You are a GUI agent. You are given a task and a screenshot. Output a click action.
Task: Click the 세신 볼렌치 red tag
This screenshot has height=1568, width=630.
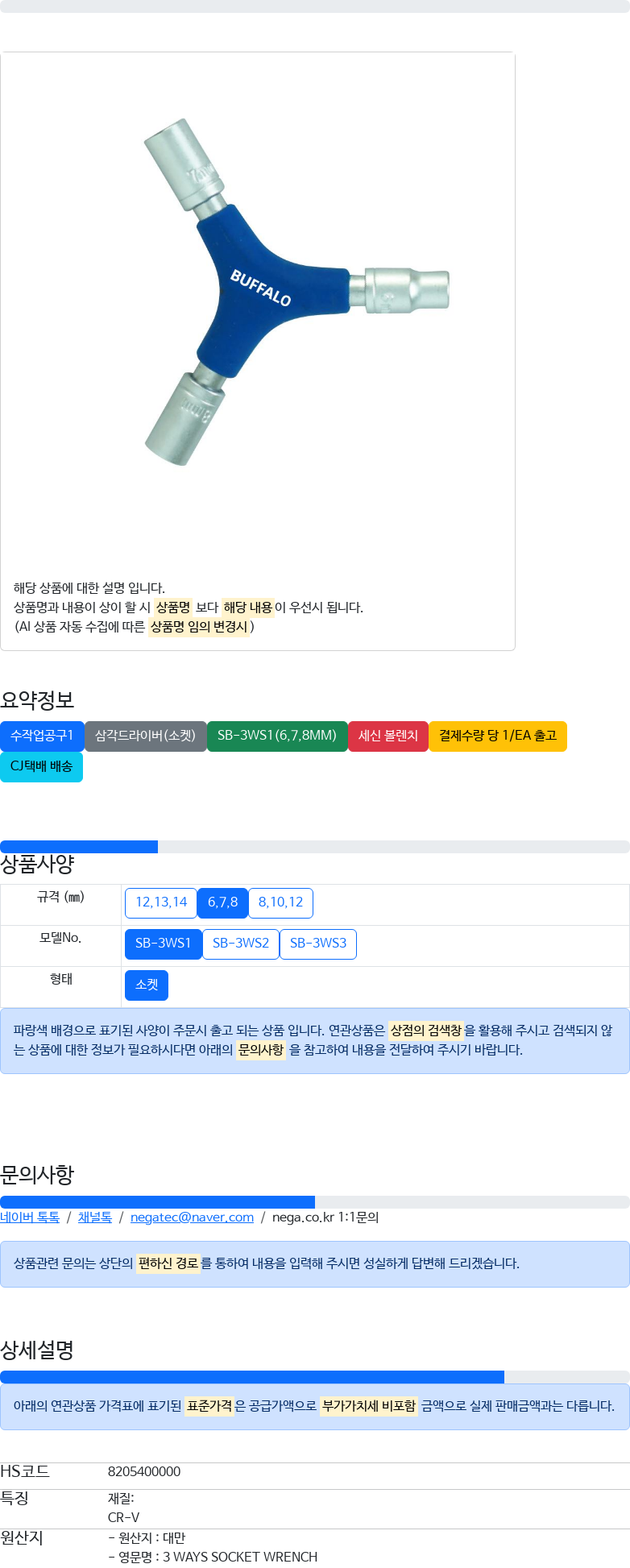pyautogui.click(x=388, y=736)
